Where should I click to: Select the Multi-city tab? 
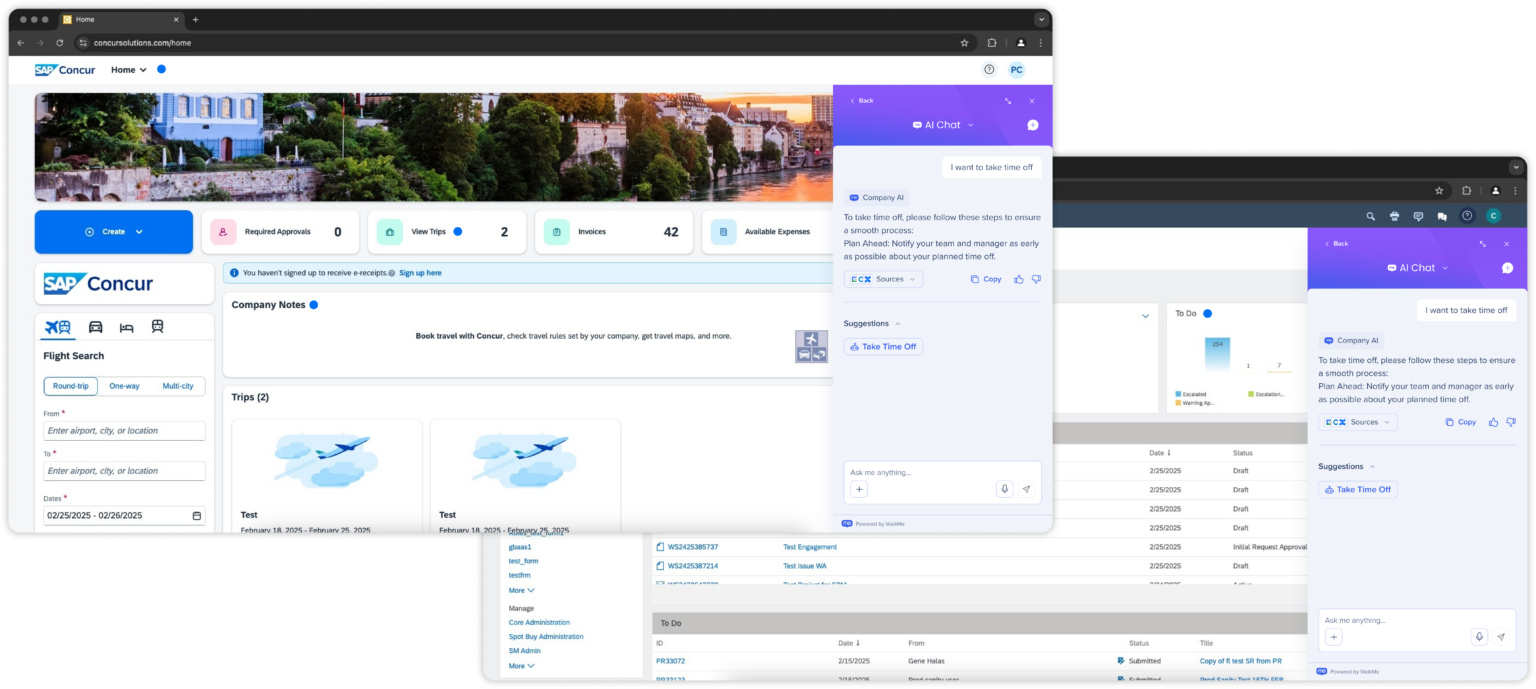[177, 386]
